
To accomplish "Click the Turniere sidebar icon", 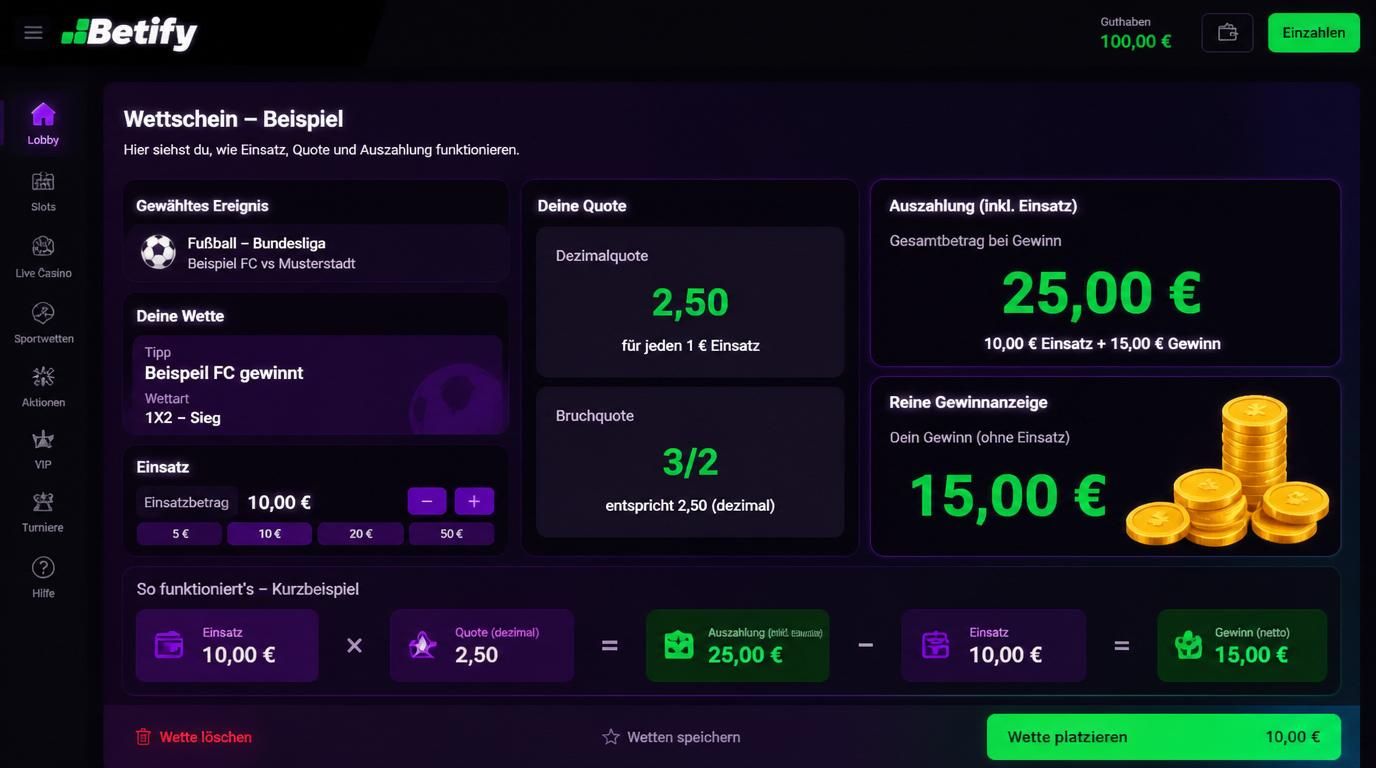I will coord(43,502).
